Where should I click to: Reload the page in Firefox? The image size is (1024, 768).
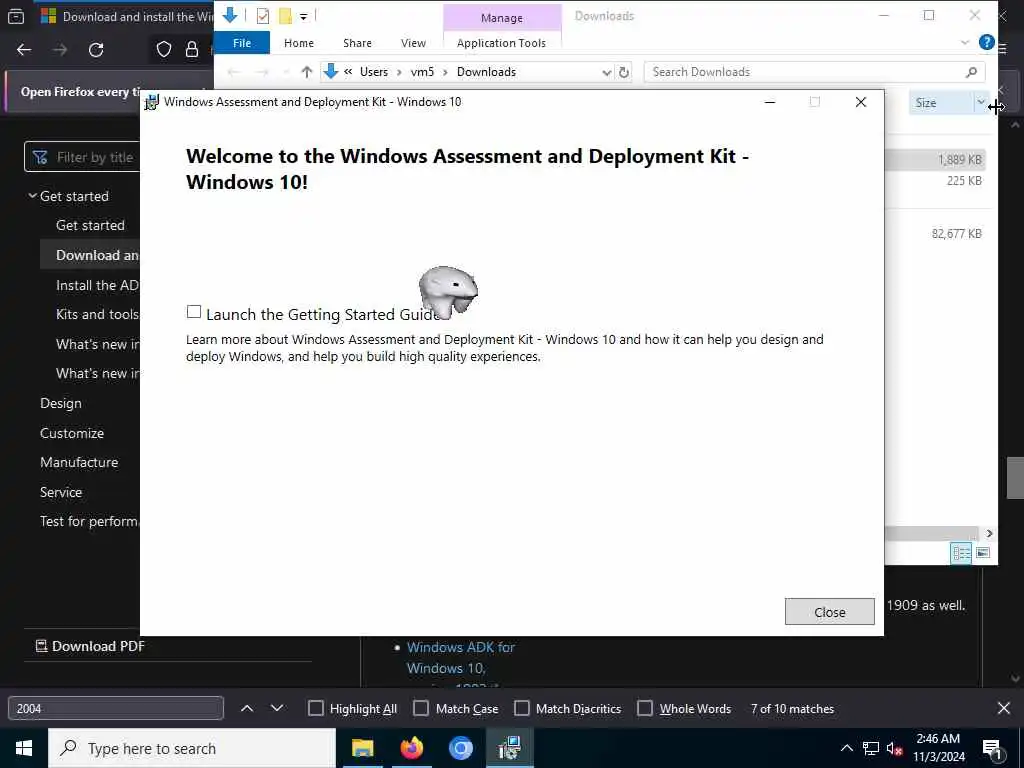point(96,50)
